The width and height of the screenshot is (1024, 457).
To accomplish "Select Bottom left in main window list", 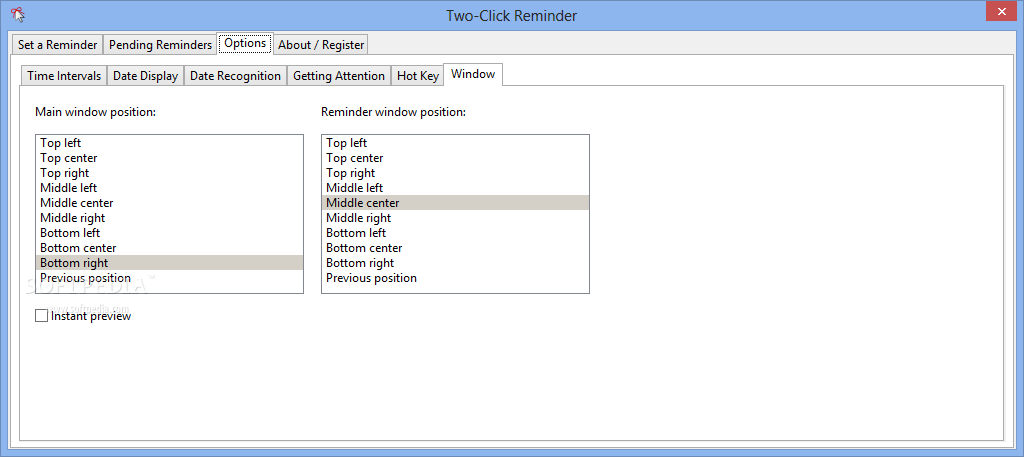I will coord(169,233).
